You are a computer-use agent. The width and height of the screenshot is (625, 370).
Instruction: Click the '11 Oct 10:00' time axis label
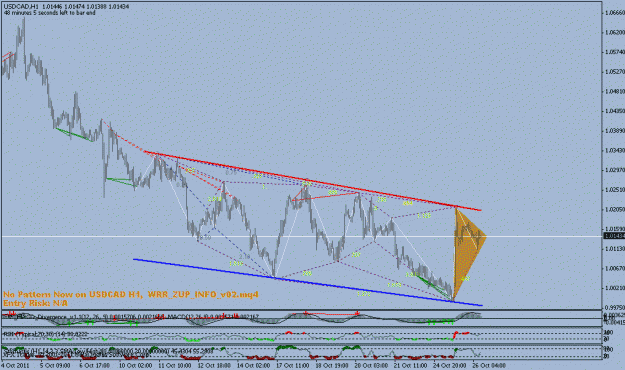coord(175,365)
